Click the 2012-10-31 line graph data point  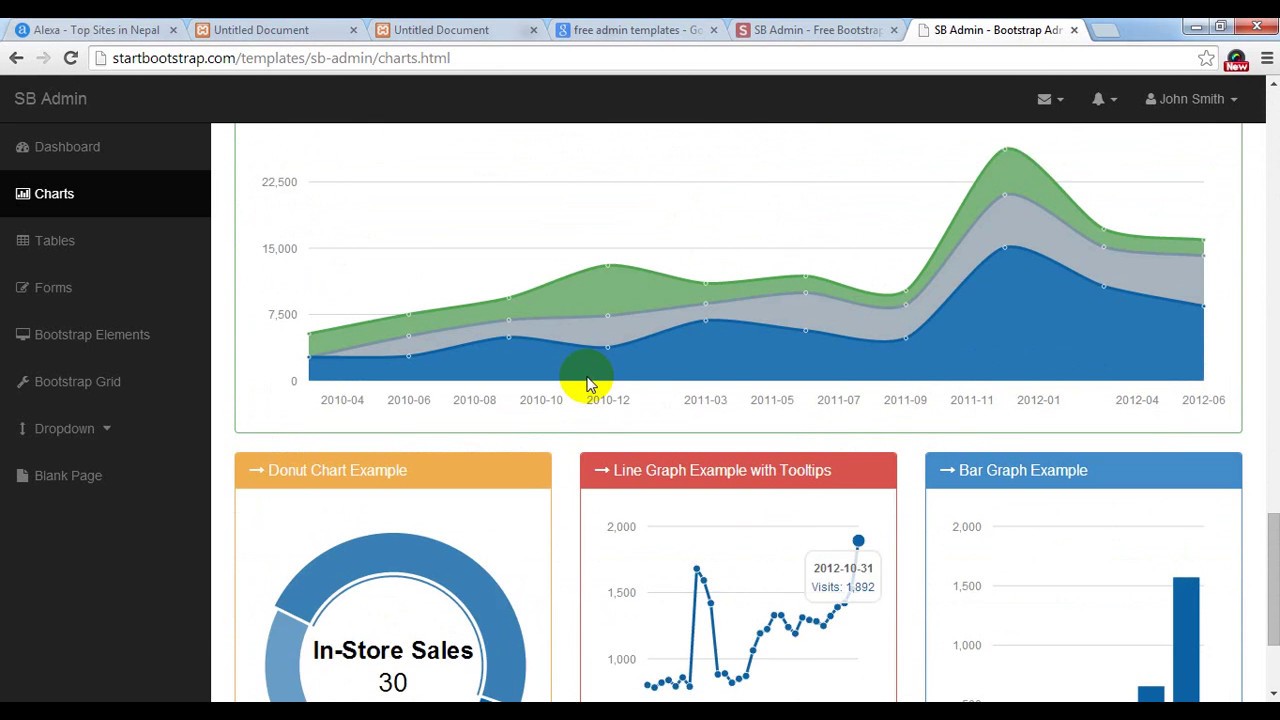858,541
